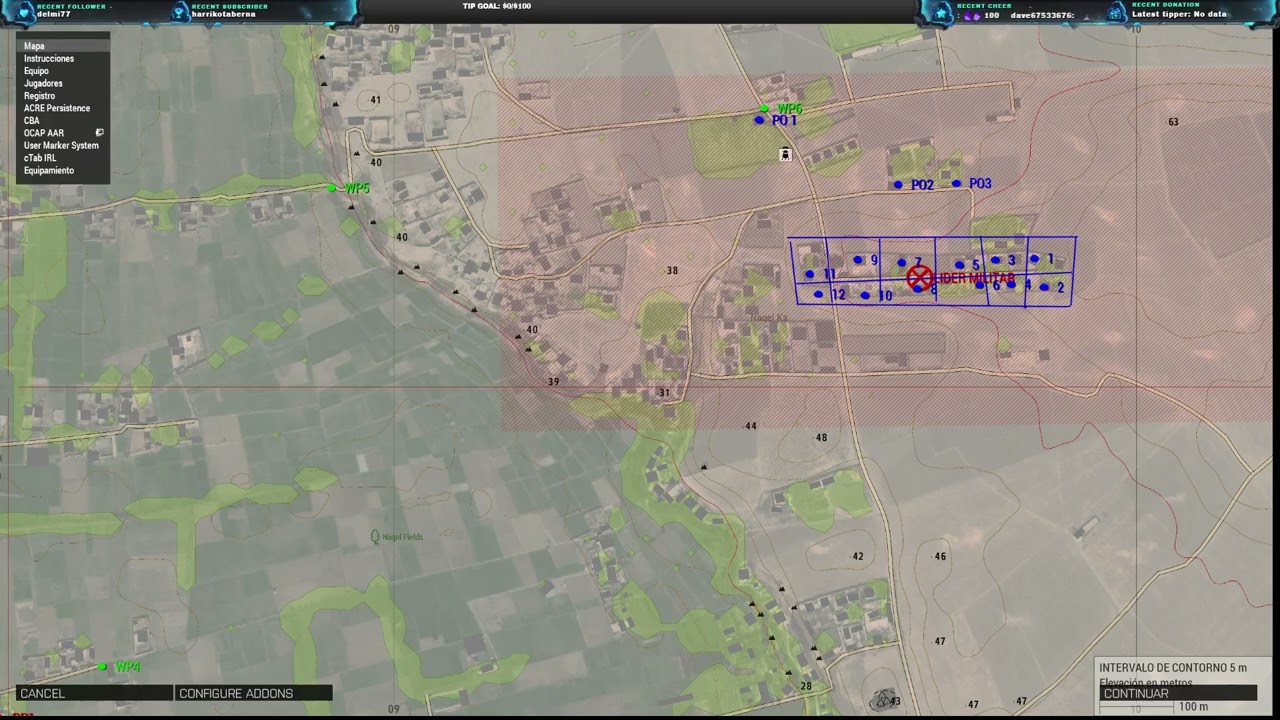Screen dimensions: 1280x720
Task: Click the WP5 waypoint marker
Action: (332, 188)
